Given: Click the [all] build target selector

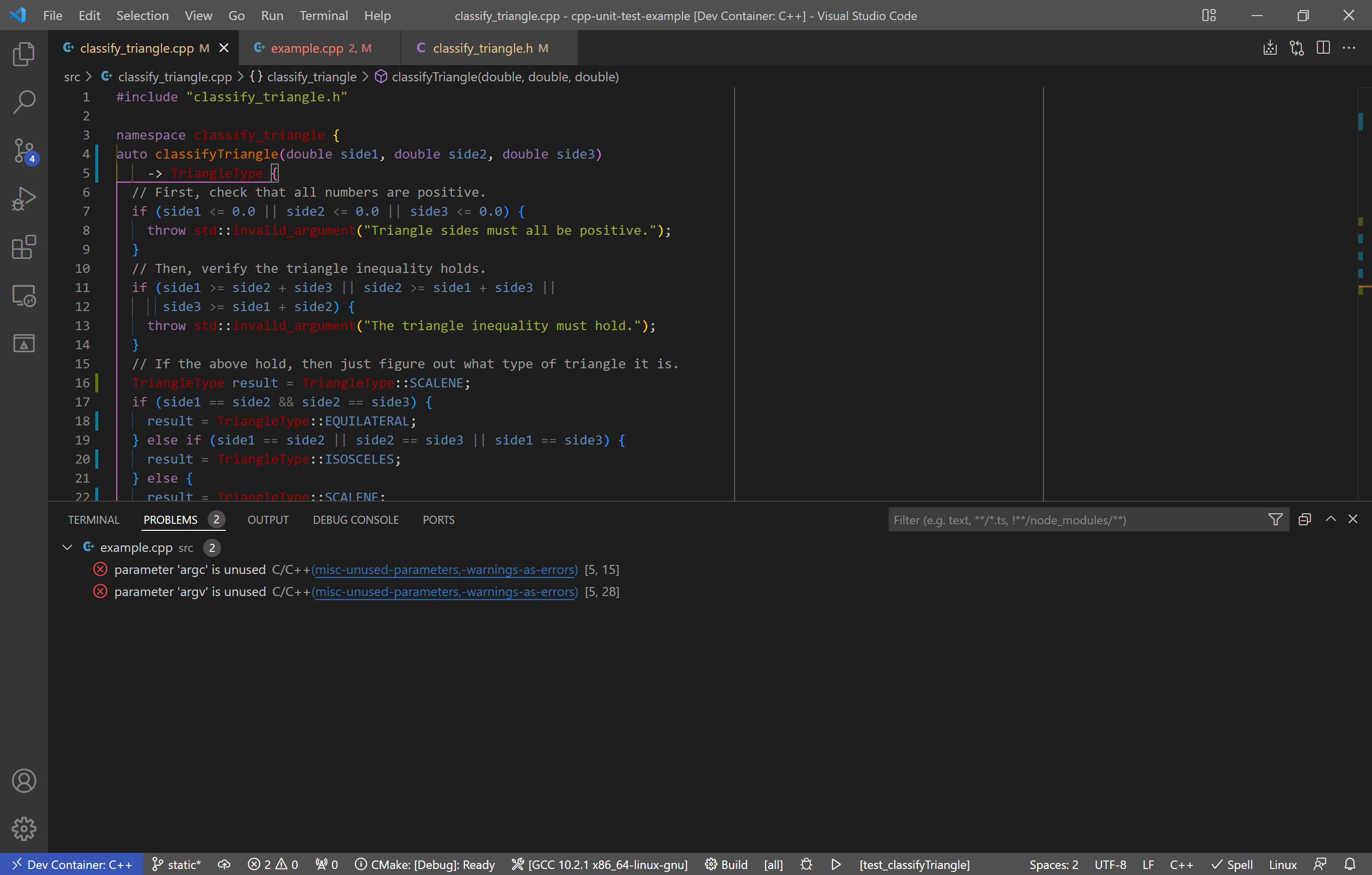Looking at the screenshot, I should pyautogui.click(x=773, y=864).
